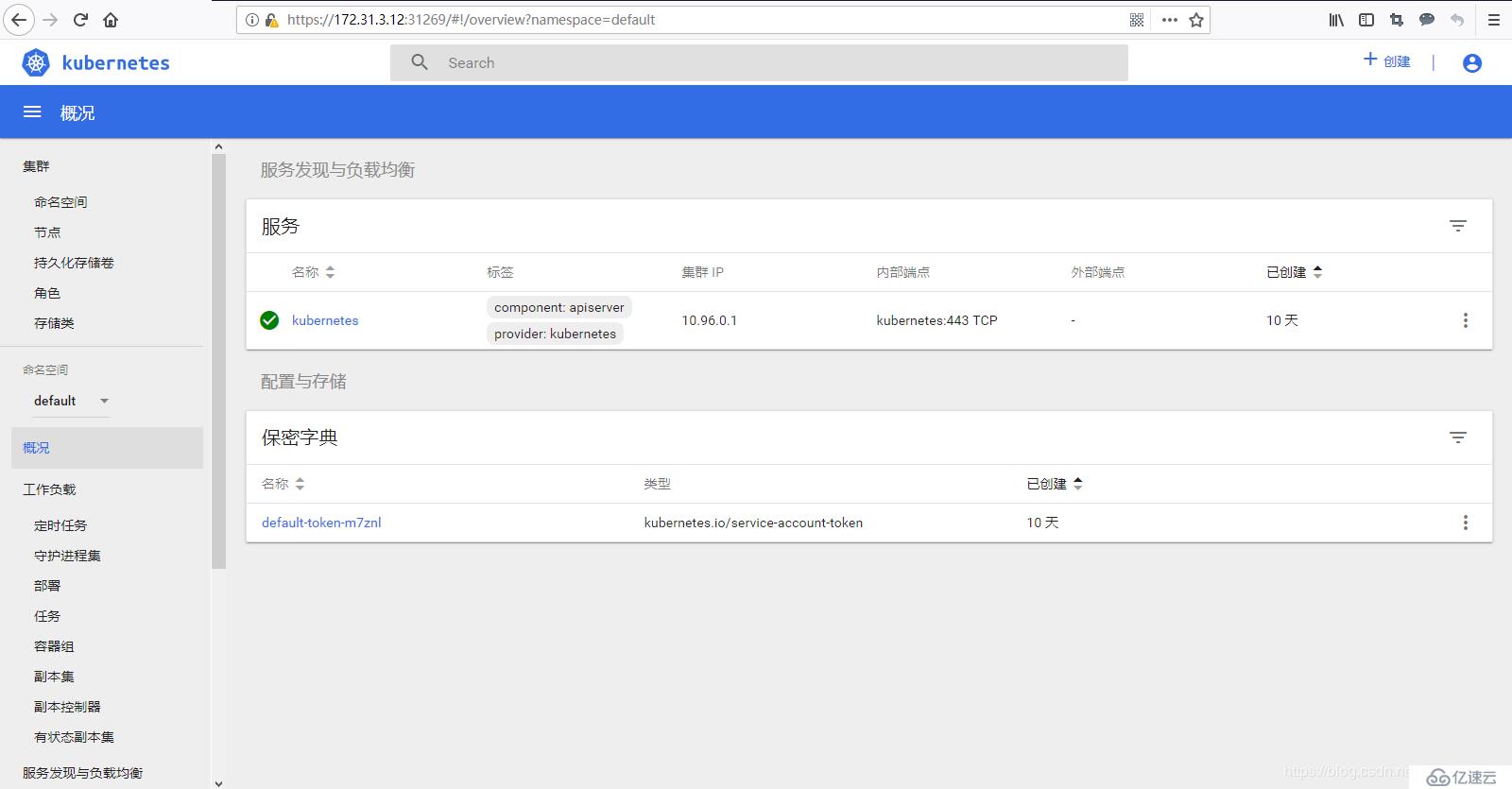Open 副本控制器 in the sidebar
Viewport: 1512px width, 789px height.
point(67,707)
